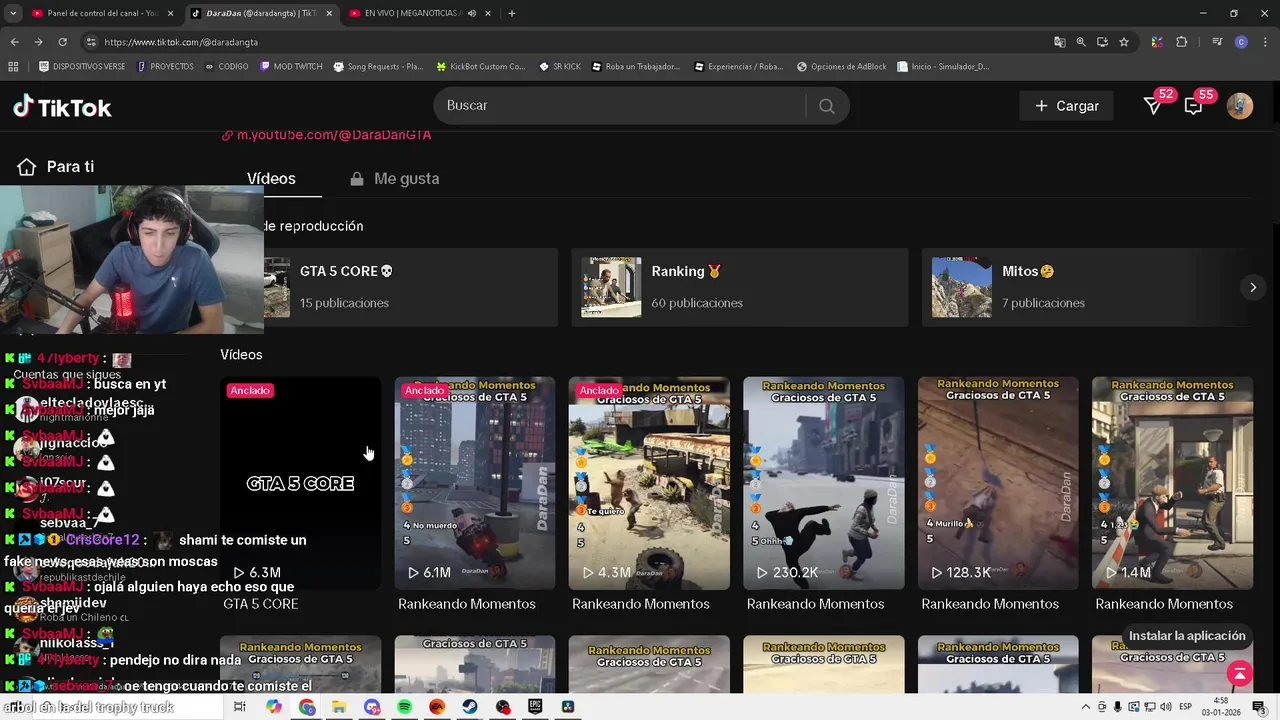The width and height of the screenshot is (1280, 720).
Task: Open the PROYECTOS bookmark
Action: (165, 67)
